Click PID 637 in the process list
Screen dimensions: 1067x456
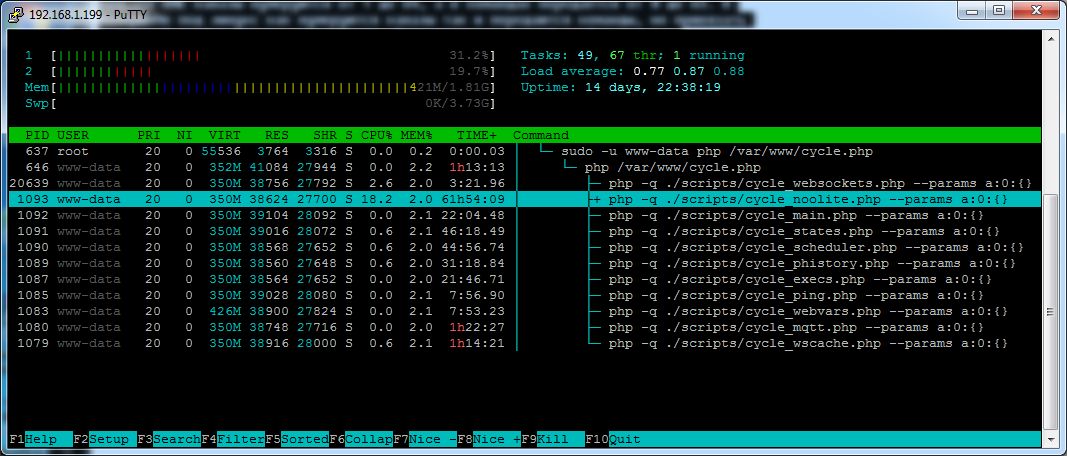pos(37,151)
